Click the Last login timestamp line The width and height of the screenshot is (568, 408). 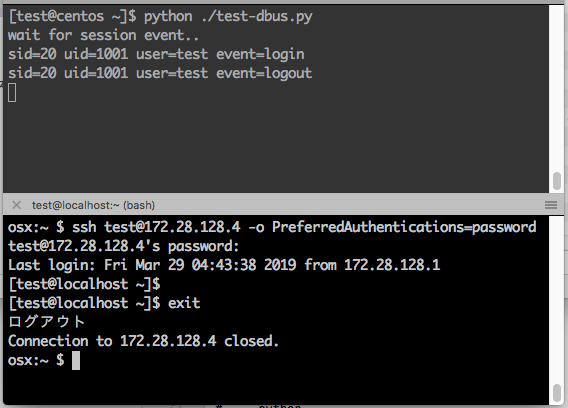tap(224, 265)
